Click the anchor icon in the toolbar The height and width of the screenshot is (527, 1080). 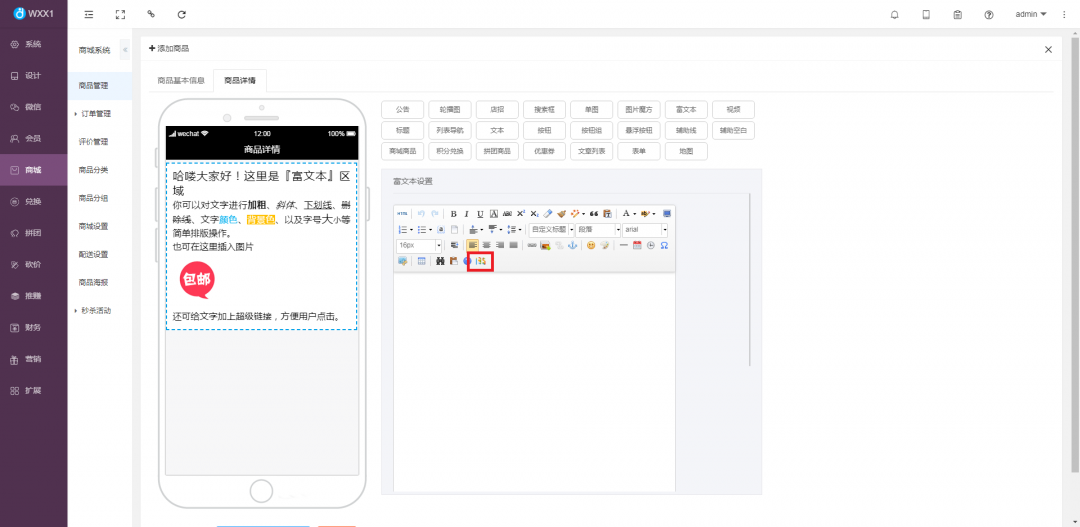click(x=573, y=245)
